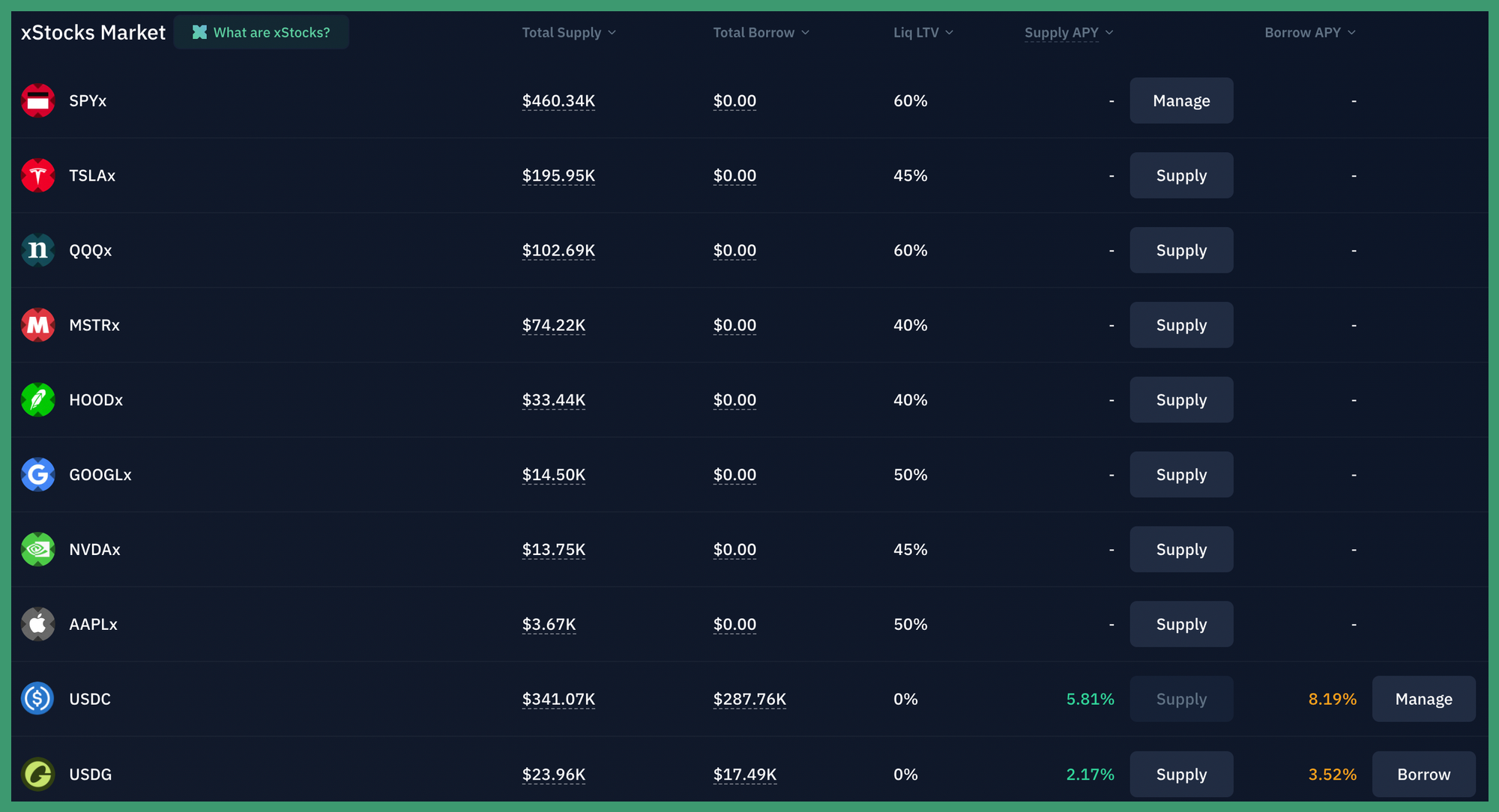This screenshot has width=1499, height=812.
Task: Click the AAPLx Apple logo icon
Action: tap(37, 624)
